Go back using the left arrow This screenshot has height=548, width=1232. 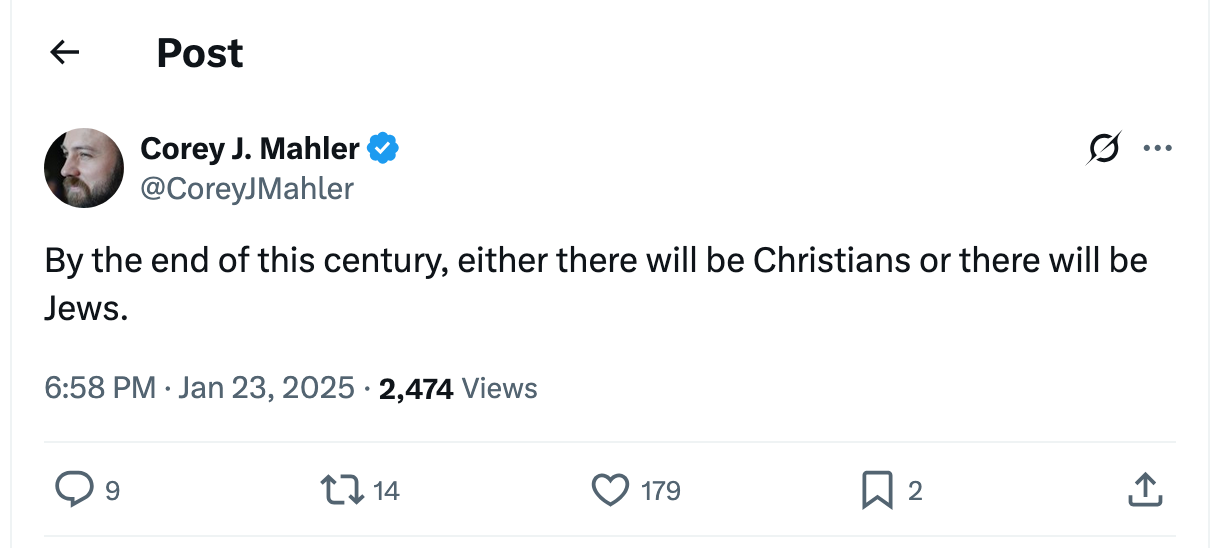pos(65,53)
